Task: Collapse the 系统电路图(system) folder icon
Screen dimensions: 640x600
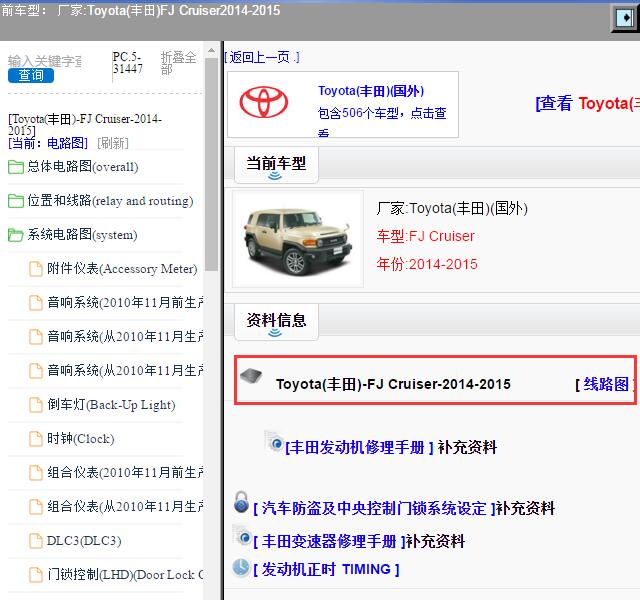Action: point(16,235)
